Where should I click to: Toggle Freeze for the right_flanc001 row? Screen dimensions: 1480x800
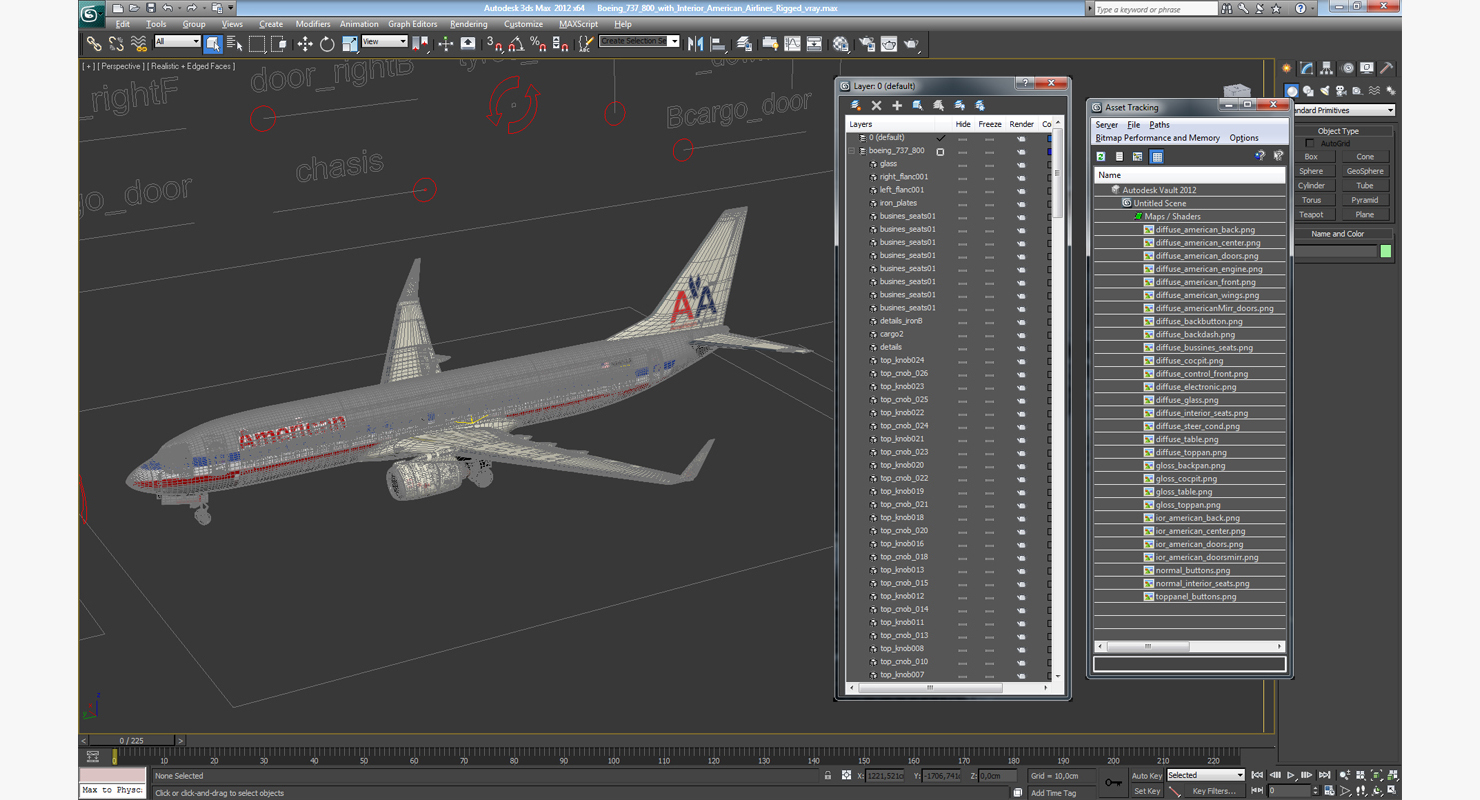click(x=990, y=177)
